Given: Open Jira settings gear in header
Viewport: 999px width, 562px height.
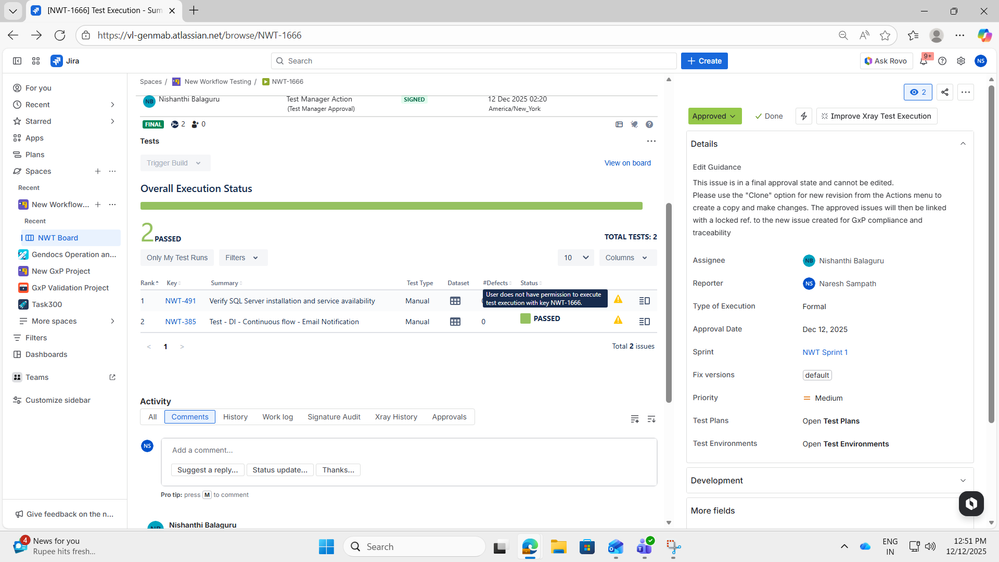Looking at the screenshot, I should [x=961, y=61].
